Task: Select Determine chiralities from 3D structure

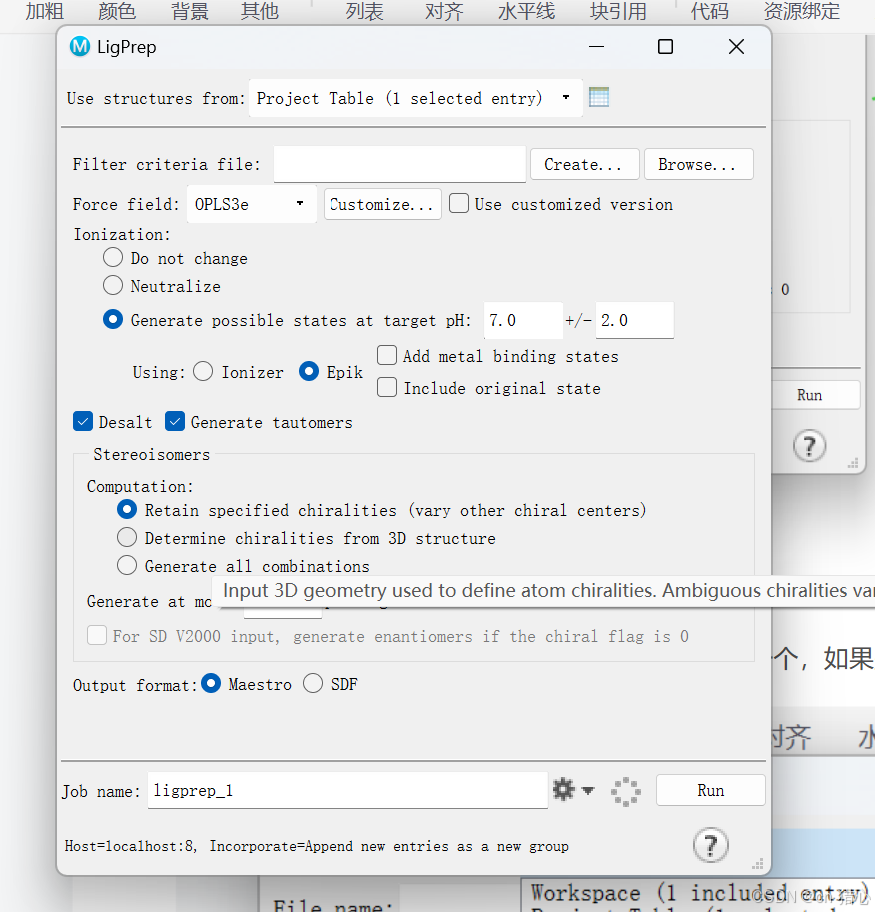Action: click(x=127, y=537)
